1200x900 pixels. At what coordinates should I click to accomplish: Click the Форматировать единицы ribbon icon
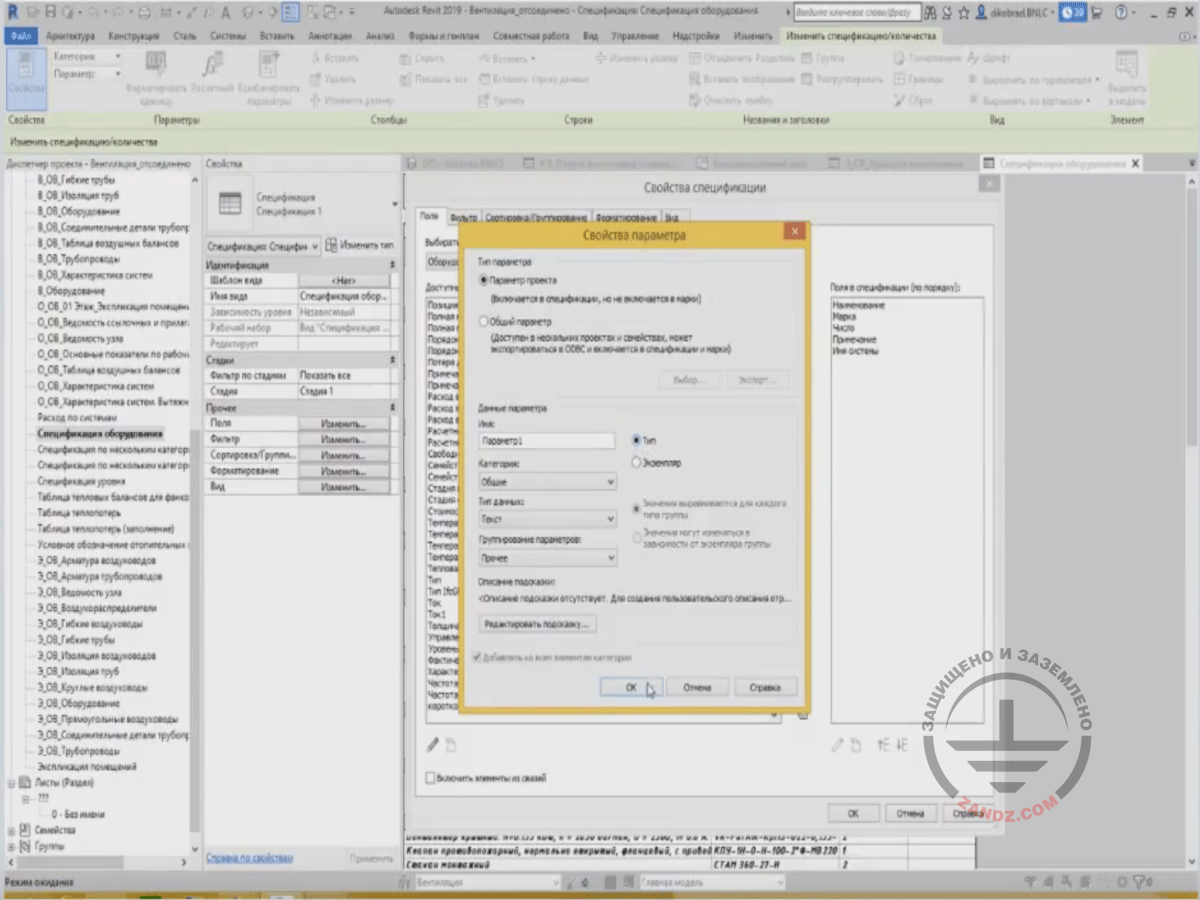(x=157, y=80)
